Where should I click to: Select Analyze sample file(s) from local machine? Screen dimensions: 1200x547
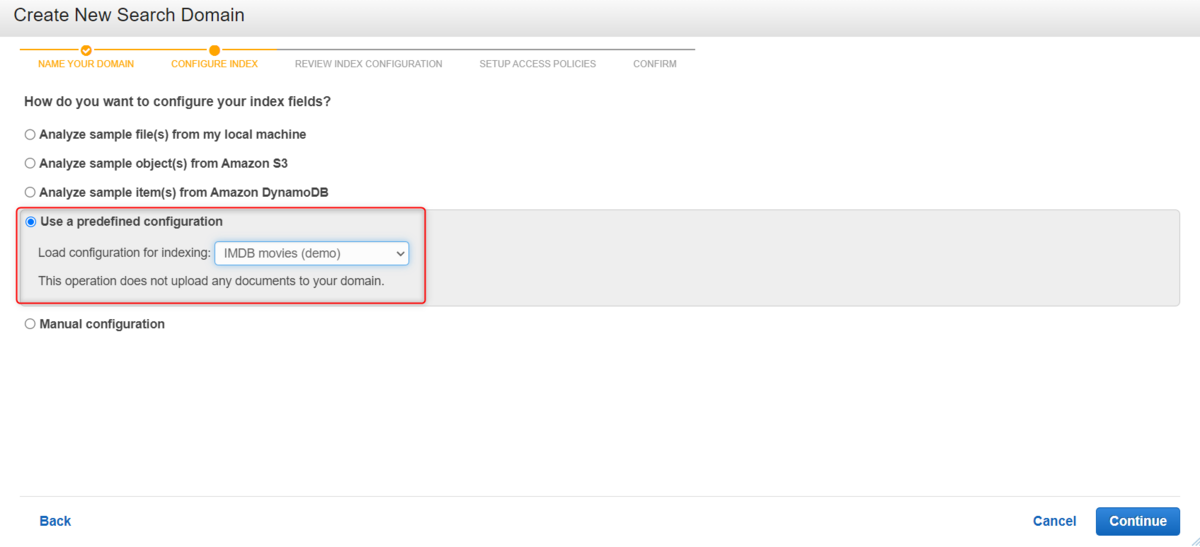30,134
